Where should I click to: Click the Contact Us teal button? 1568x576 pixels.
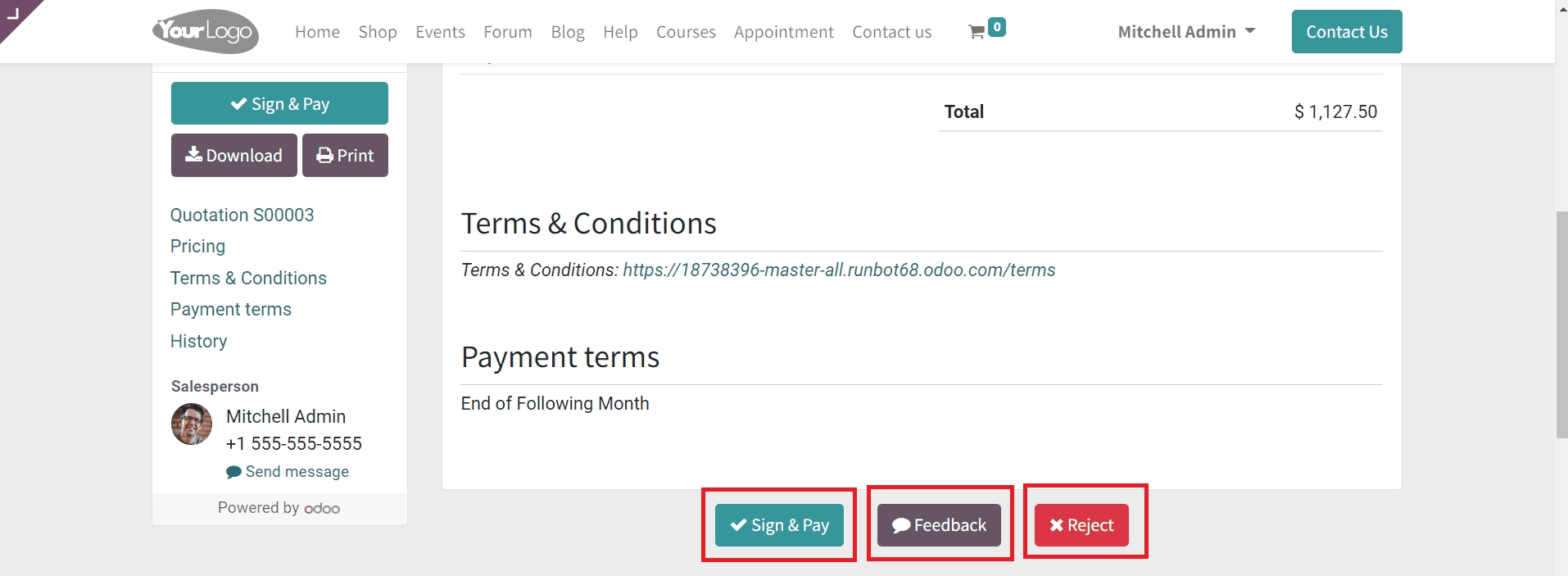1346,32
